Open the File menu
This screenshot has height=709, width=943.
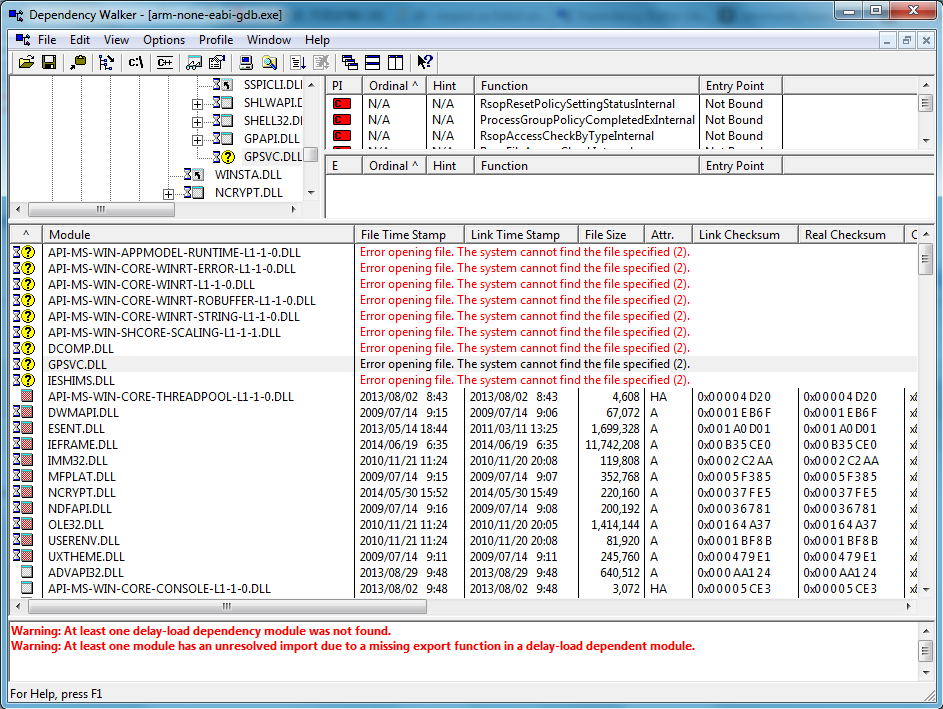pos(47,40)
